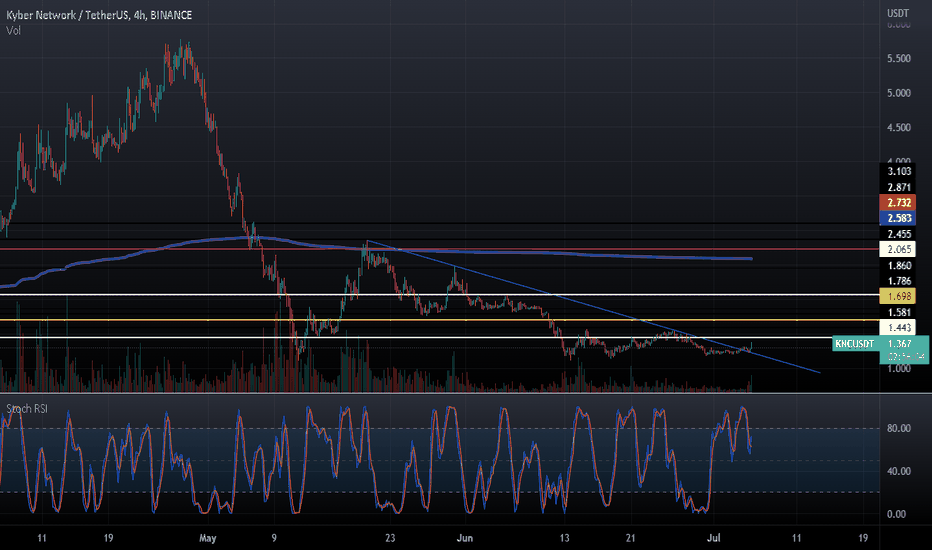Click the 40.00 Stoch RSI scale value
932x550 pixels.
pyautogui.click(x=898, y=471)
